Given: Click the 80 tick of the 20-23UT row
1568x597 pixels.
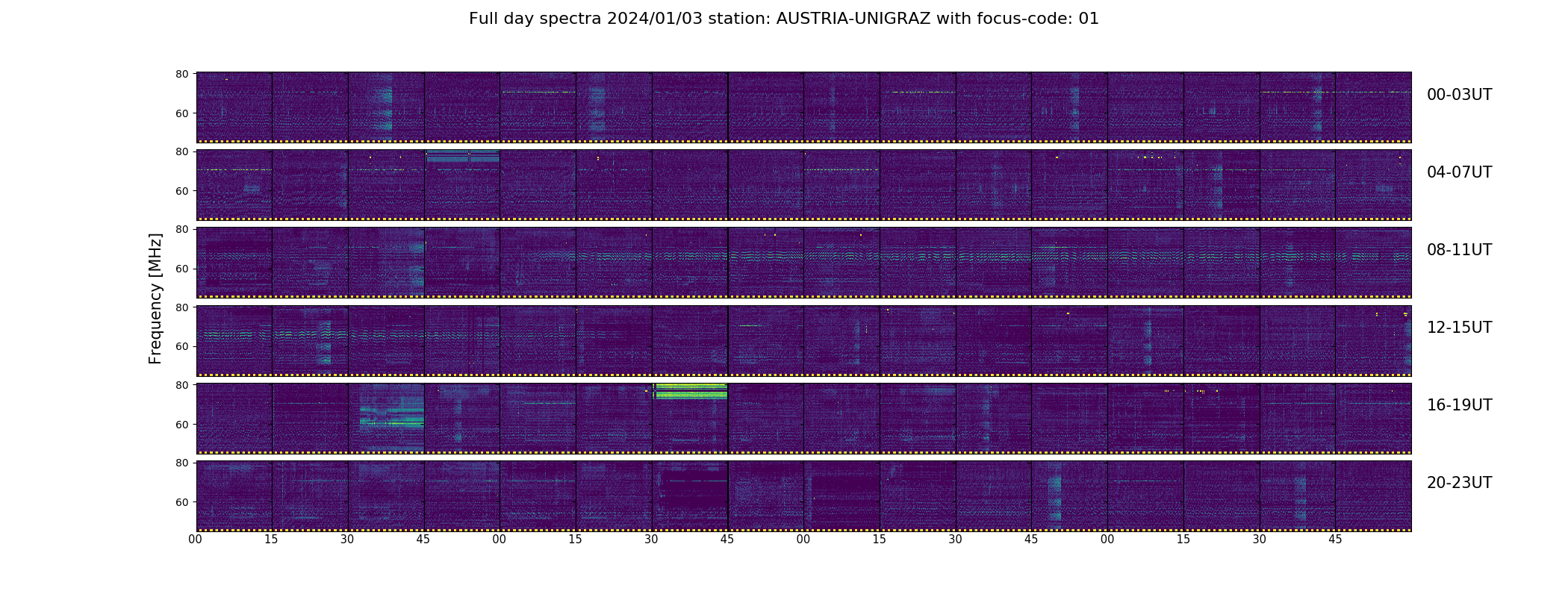Looking at the screenshot, I should 181,463.
